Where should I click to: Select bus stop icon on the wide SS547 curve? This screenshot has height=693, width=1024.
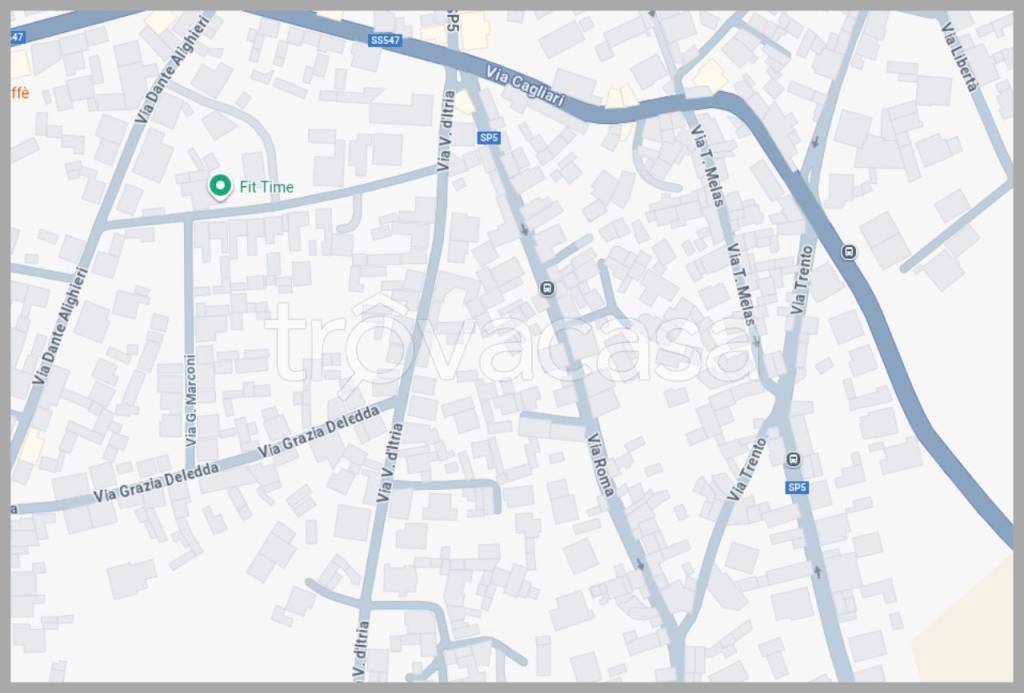coord(849,251)
